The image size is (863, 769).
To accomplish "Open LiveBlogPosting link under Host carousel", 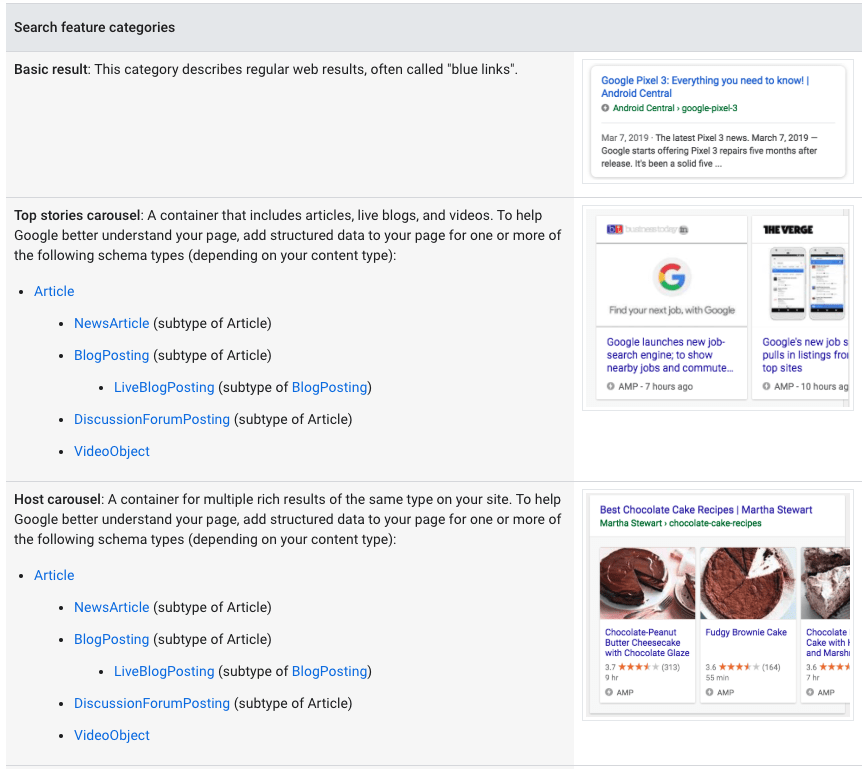I will pos(164,671).
